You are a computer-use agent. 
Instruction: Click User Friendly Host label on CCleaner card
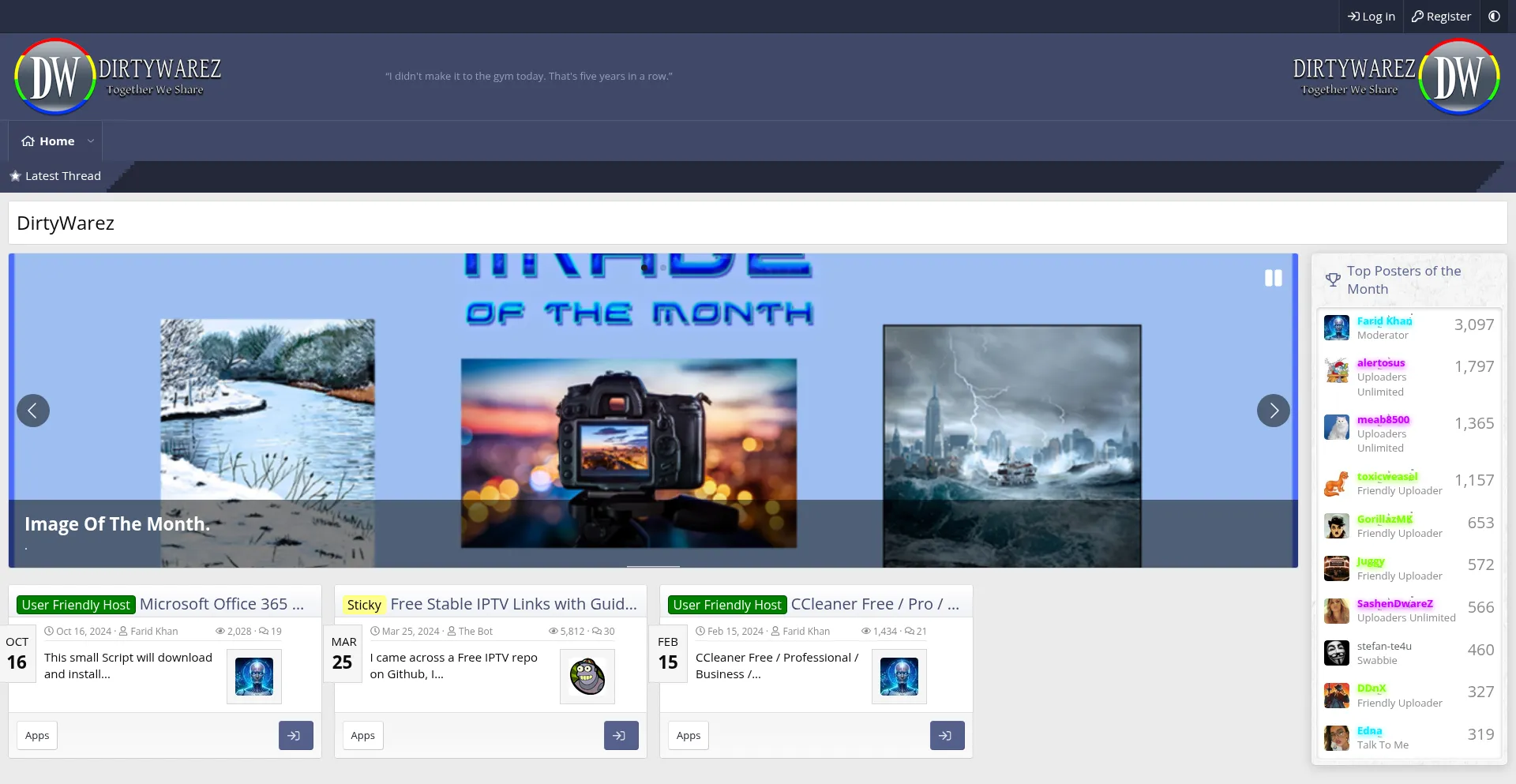727,605
